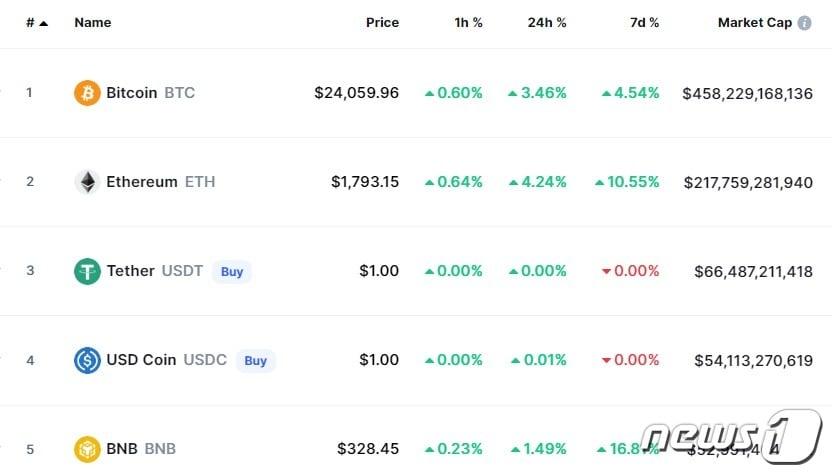
Task: Toggle the rank sort arrow beside #
Action: pyautogui.click(x=43, y=23)
